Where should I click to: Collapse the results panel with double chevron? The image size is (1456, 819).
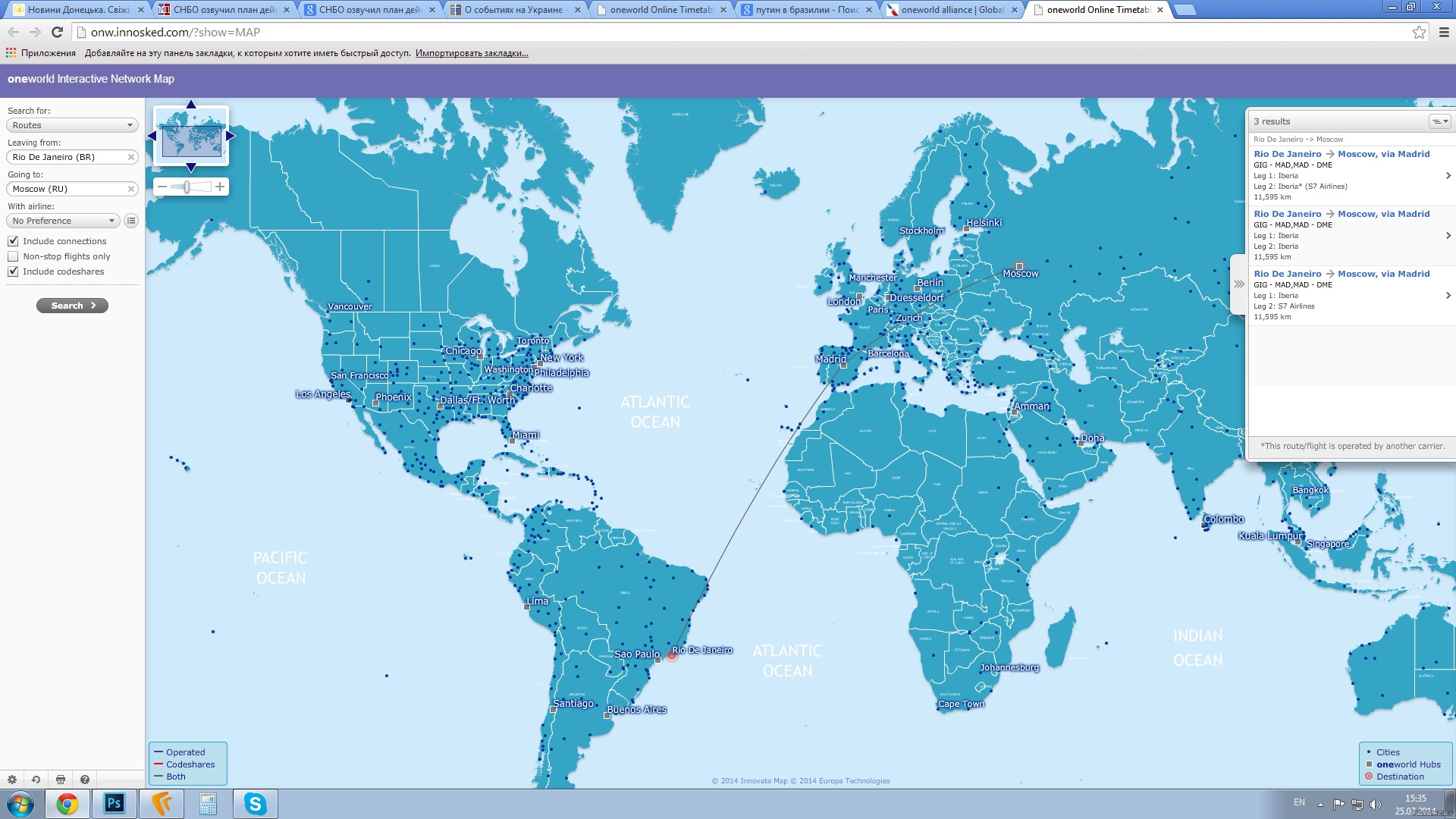[x=1239, y=284]
